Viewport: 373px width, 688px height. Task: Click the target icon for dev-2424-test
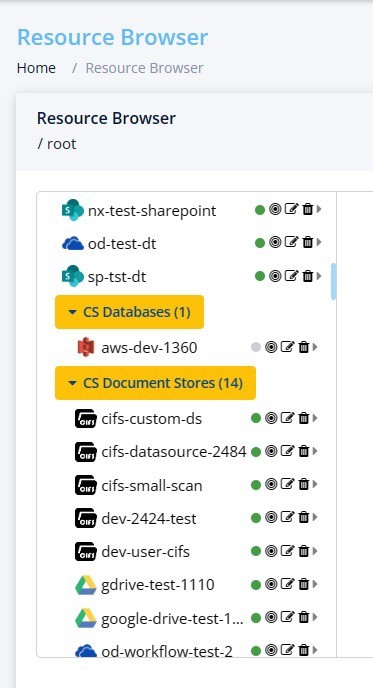[x=271, y=517]
